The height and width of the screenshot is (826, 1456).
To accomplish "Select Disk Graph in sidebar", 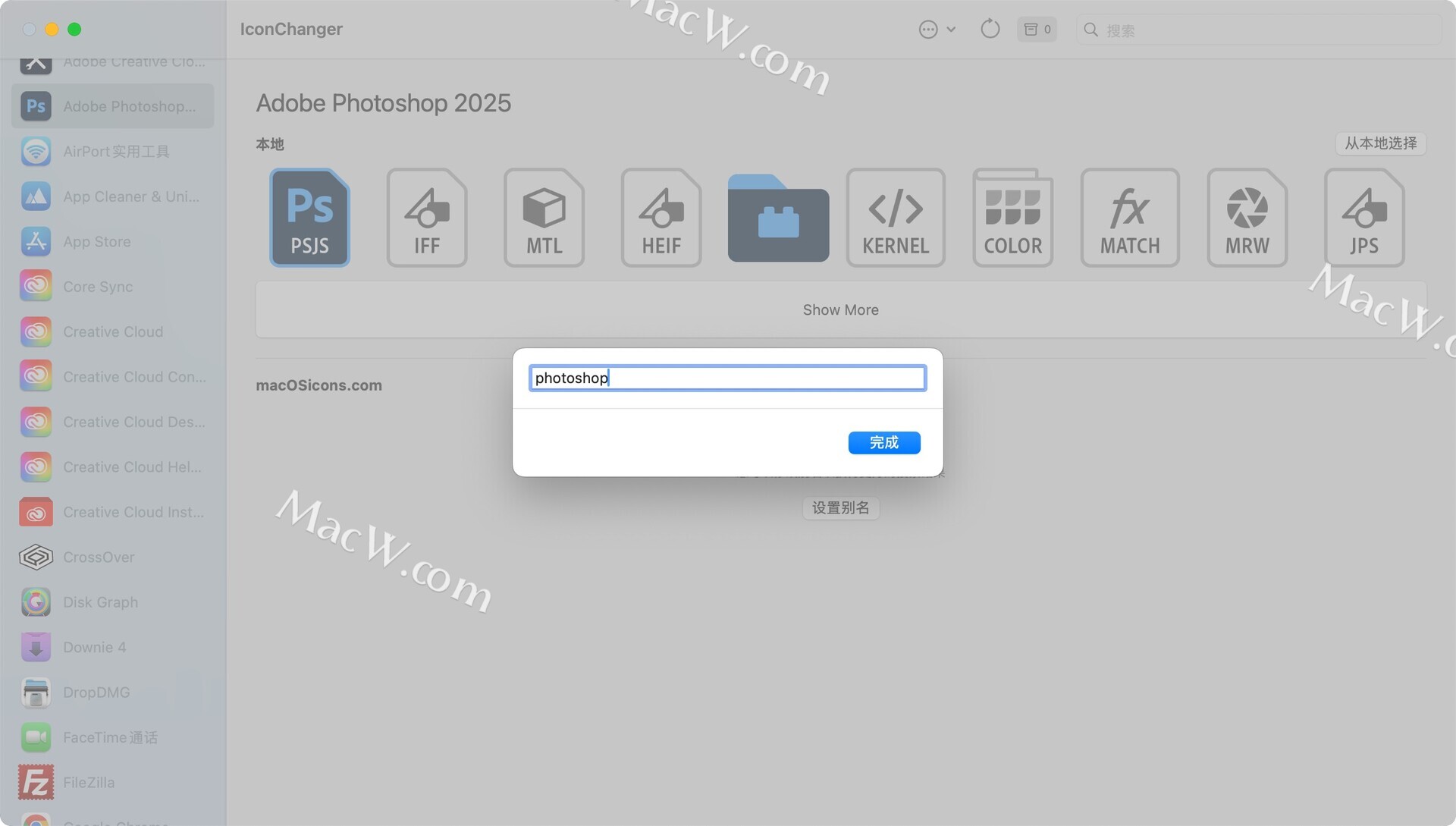I will click(x=112, y=601).
